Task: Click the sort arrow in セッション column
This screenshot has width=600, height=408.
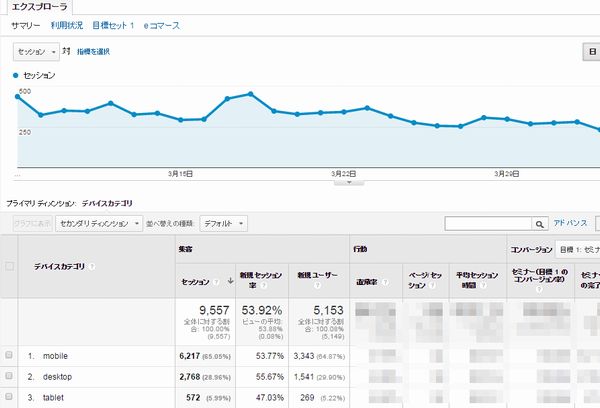Action: pyautogui.click(x=230, y=281)
